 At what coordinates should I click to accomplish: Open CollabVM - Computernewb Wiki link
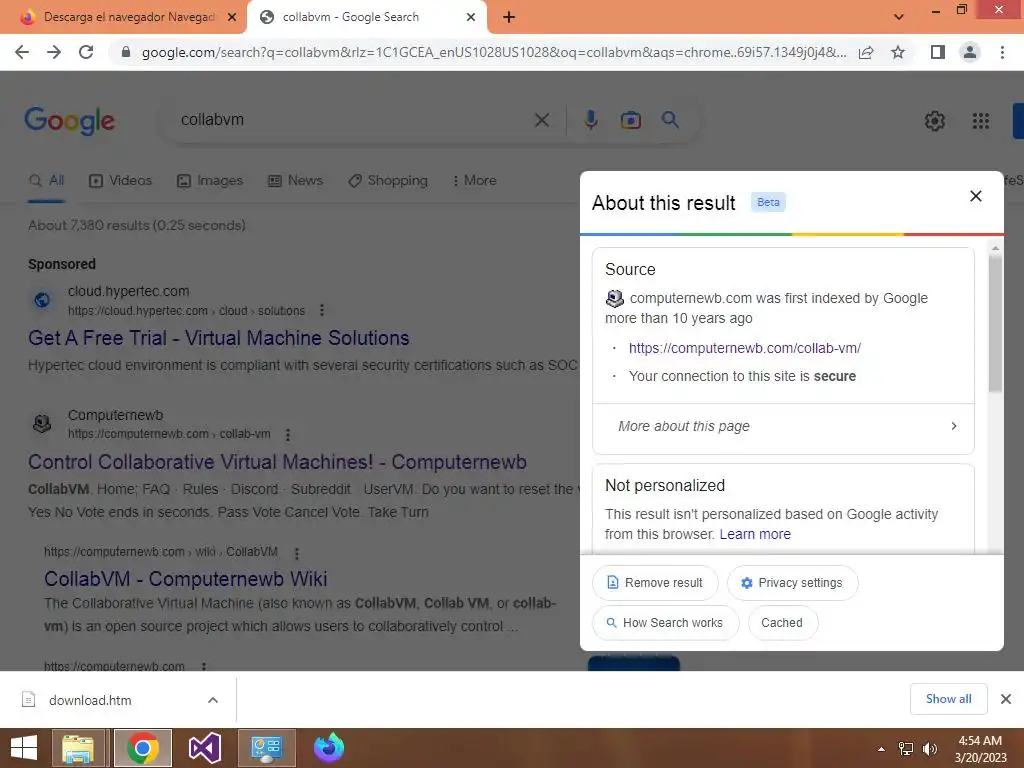point(185,579)
